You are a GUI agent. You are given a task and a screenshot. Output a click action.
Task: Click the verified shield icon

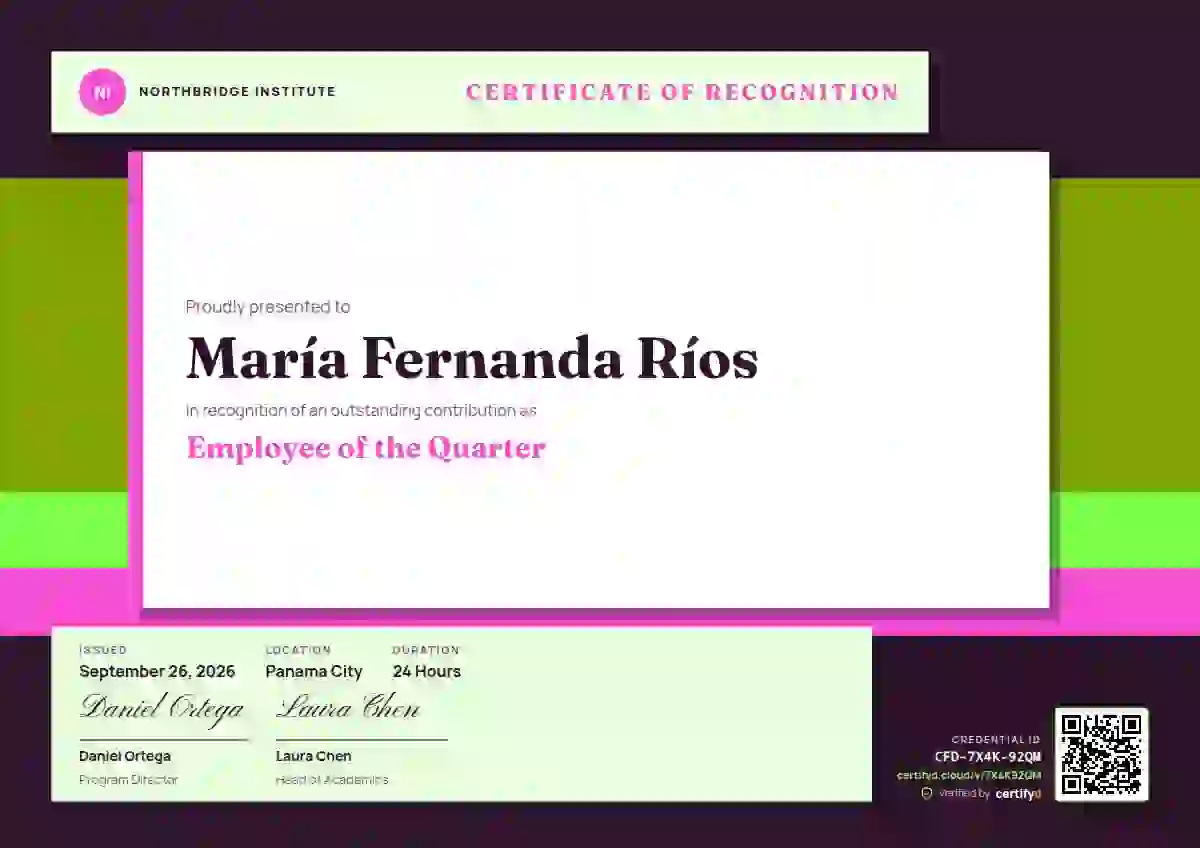pyautogui.click(x=926, y=793)
